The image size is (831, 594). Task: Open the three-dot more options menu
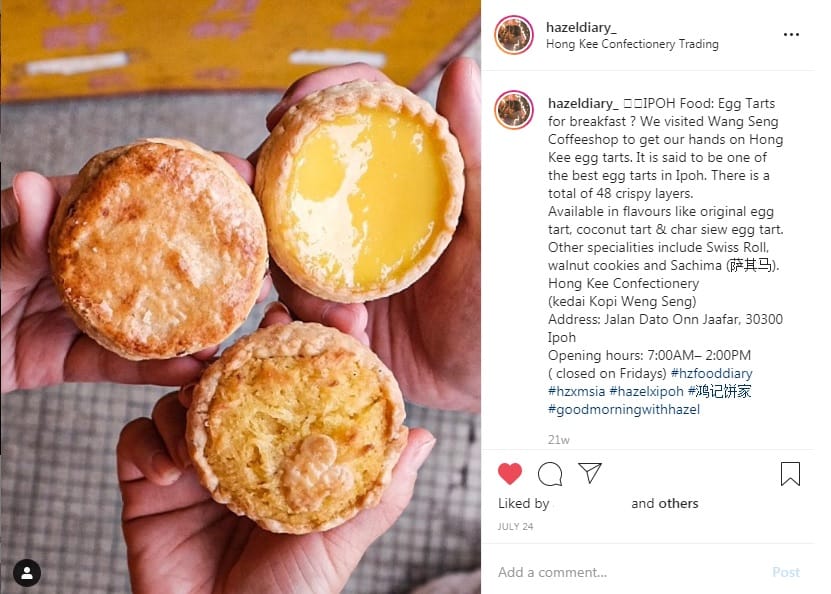click(x=791, y=34)
